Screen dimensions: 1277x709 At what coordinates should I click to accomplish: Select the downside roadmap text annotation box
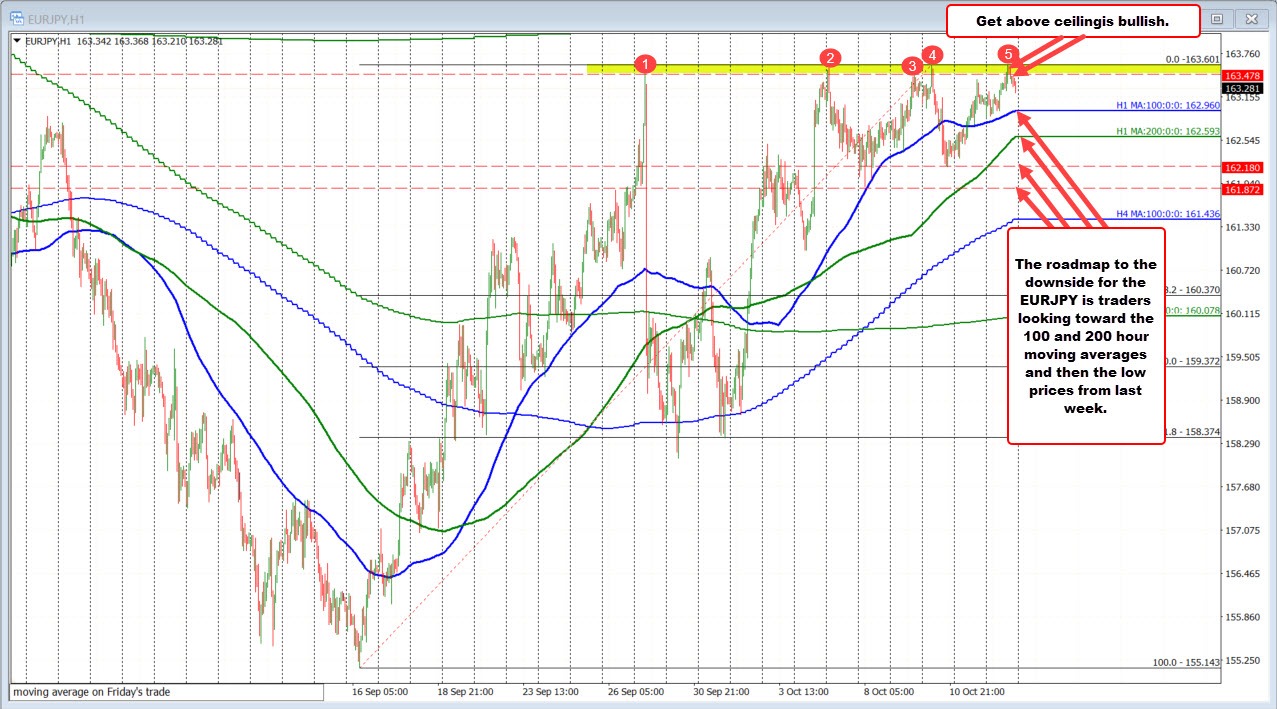pos(1086,335)
